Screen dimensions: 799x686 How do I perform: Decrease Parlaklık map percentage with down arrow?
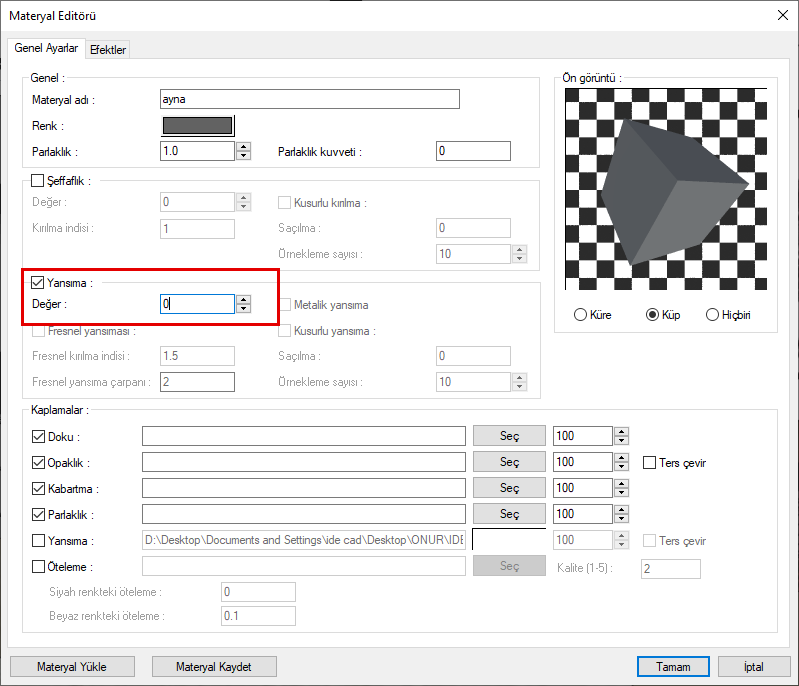coord(621,518)
